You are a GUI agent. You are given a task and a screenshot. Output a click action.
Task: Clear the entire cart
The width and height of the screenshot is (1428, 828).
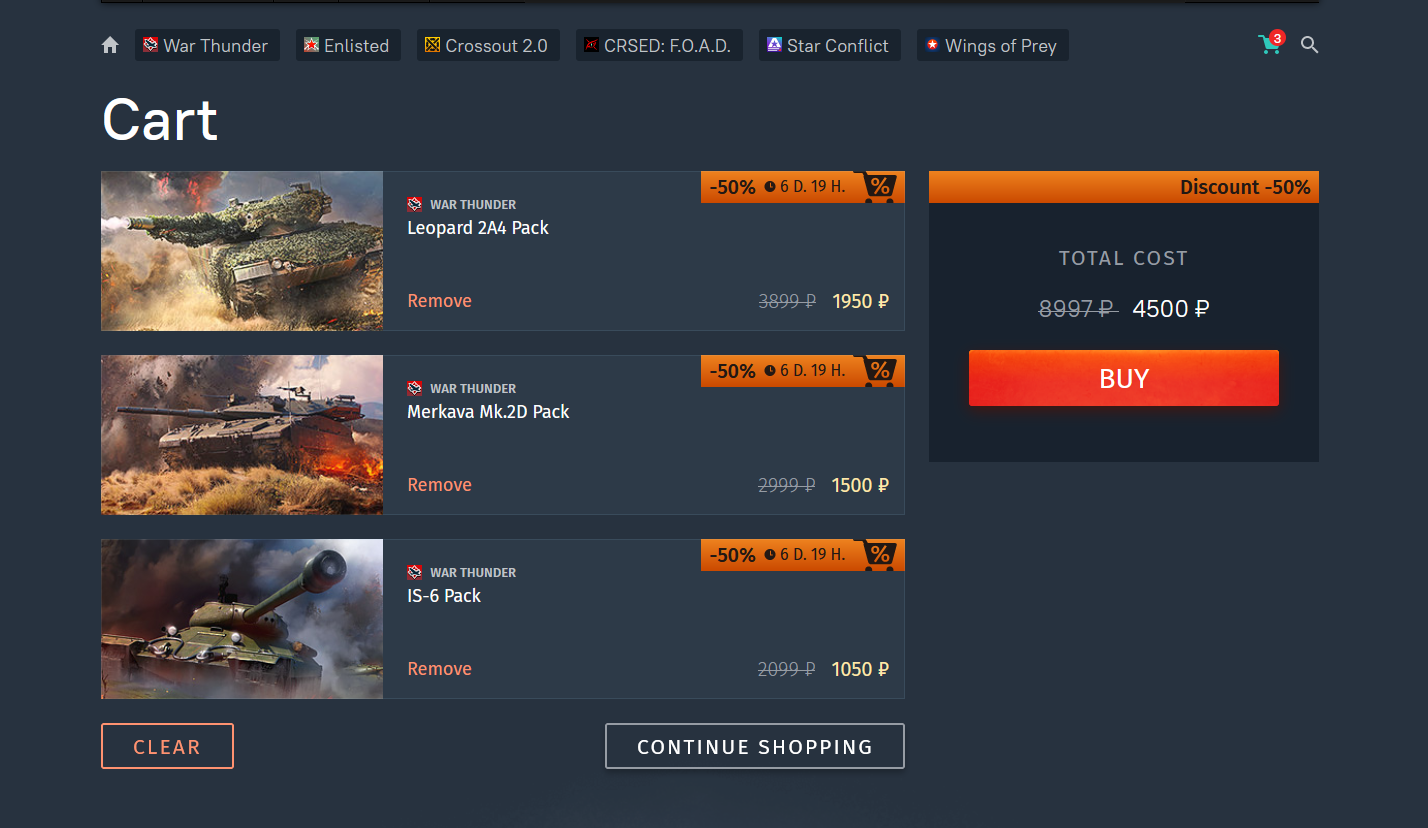(x=167, y=746)
